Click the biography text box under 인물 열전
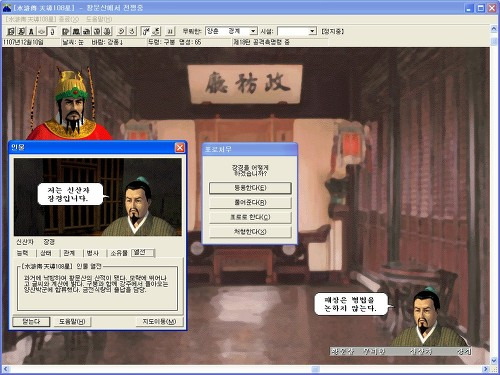 click(97, 288)
